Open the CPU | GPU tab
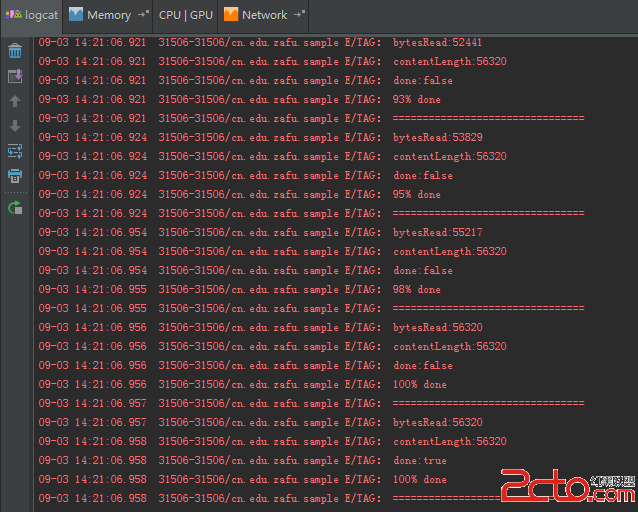 [x=186, y=15]
